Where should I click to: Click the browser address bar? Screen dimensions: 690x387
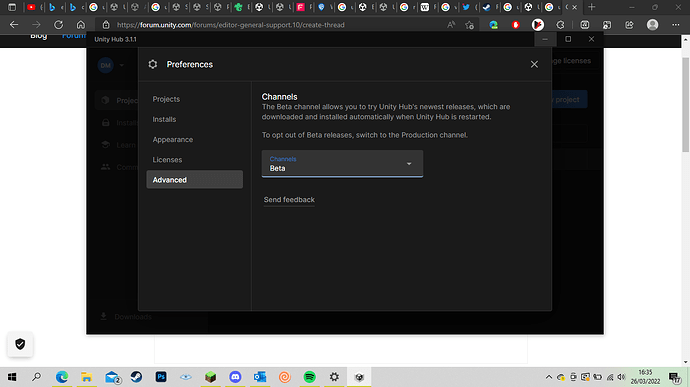pyautogui.click(x=273, y=25)
